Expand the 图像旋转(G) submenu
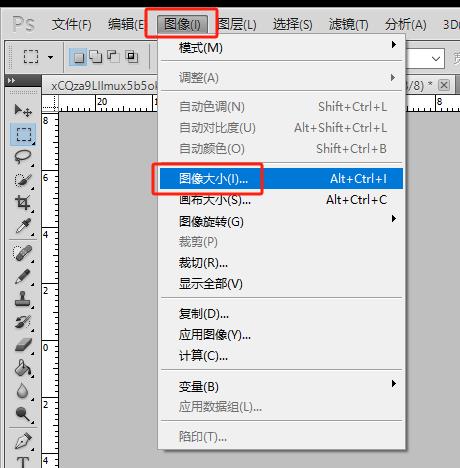The height and width of the screenshot is (468, 460). point(282,221)
